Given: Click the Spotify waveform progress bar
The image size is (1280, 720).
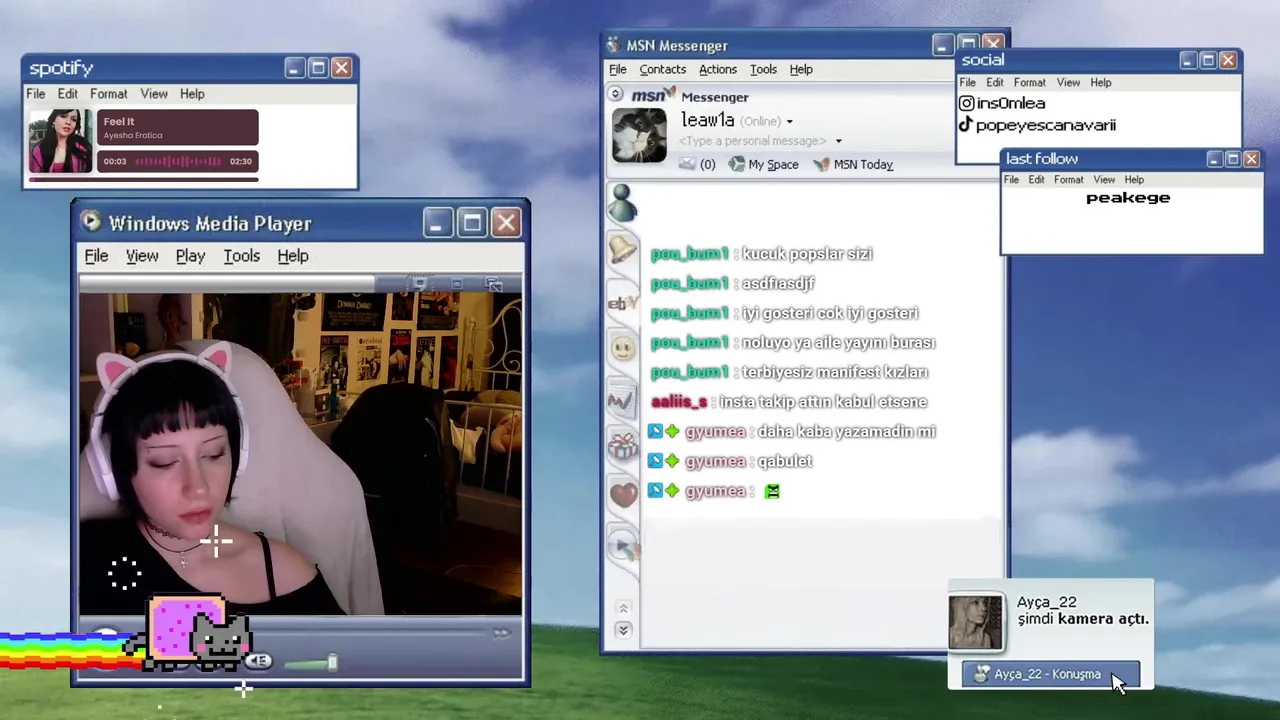Looking at the screenshot, I should [178, 161].
